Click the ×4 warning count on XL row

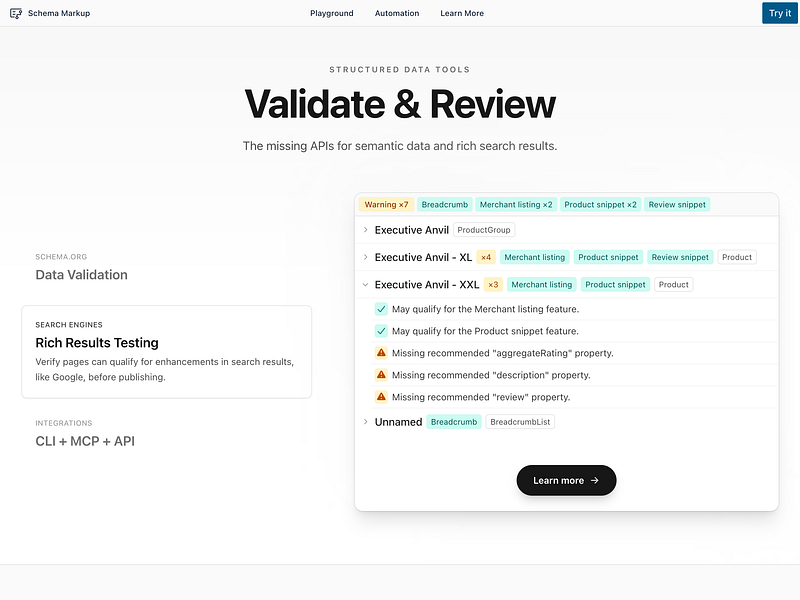coord(486,257)
